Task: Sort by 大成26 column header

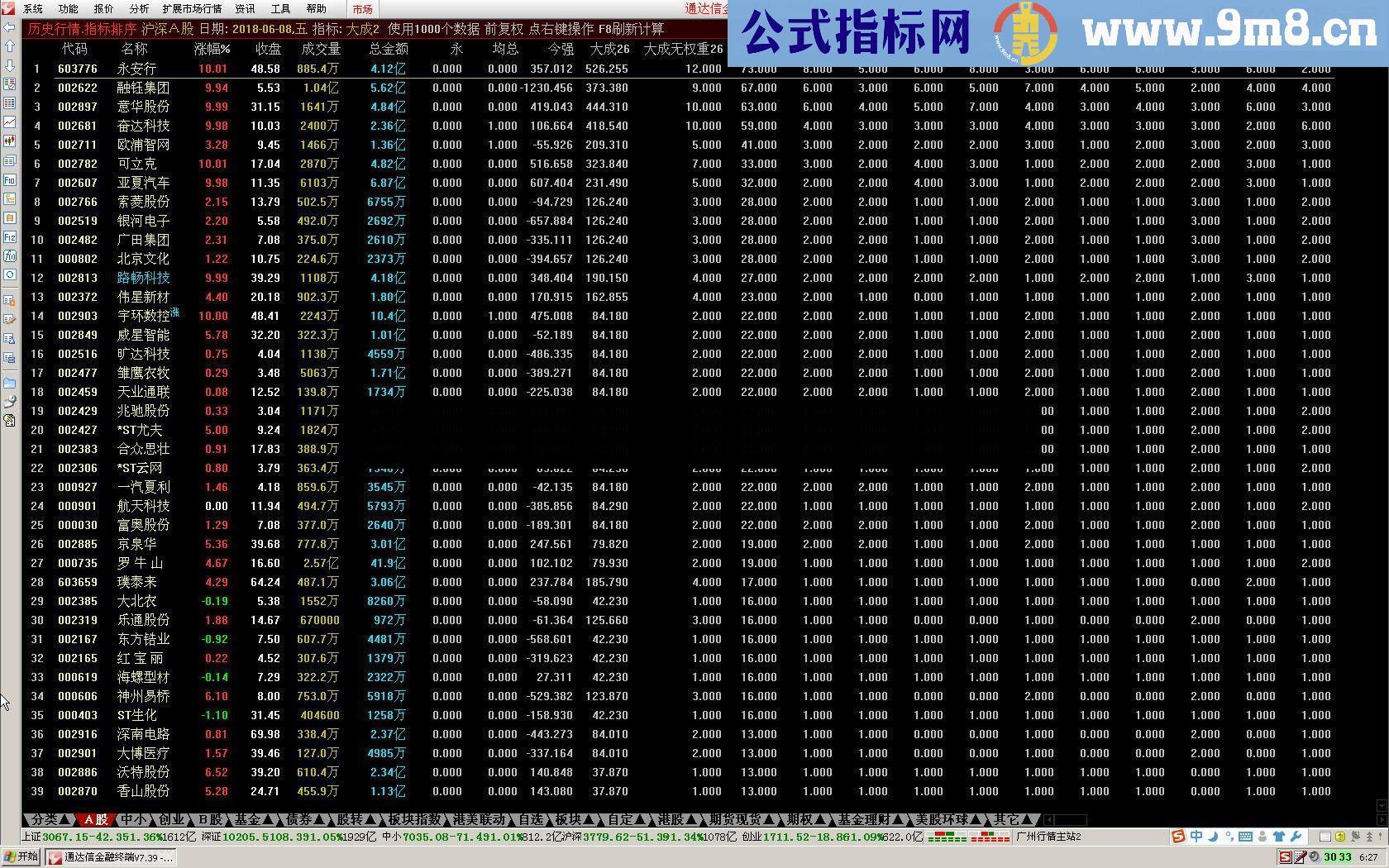Action: 609,49
